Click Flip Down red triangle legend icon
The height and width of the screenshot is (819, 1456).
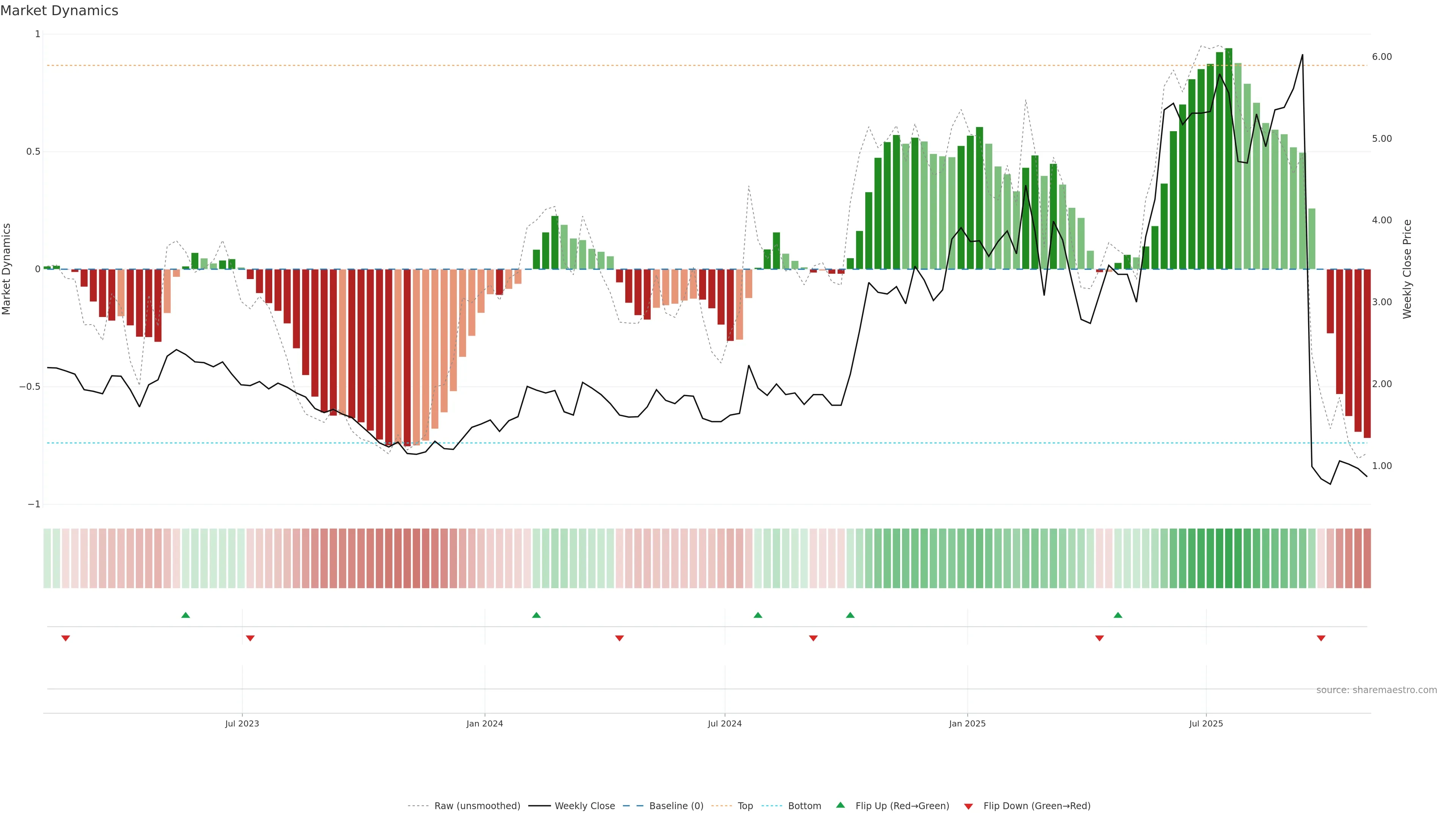[968, 806]
